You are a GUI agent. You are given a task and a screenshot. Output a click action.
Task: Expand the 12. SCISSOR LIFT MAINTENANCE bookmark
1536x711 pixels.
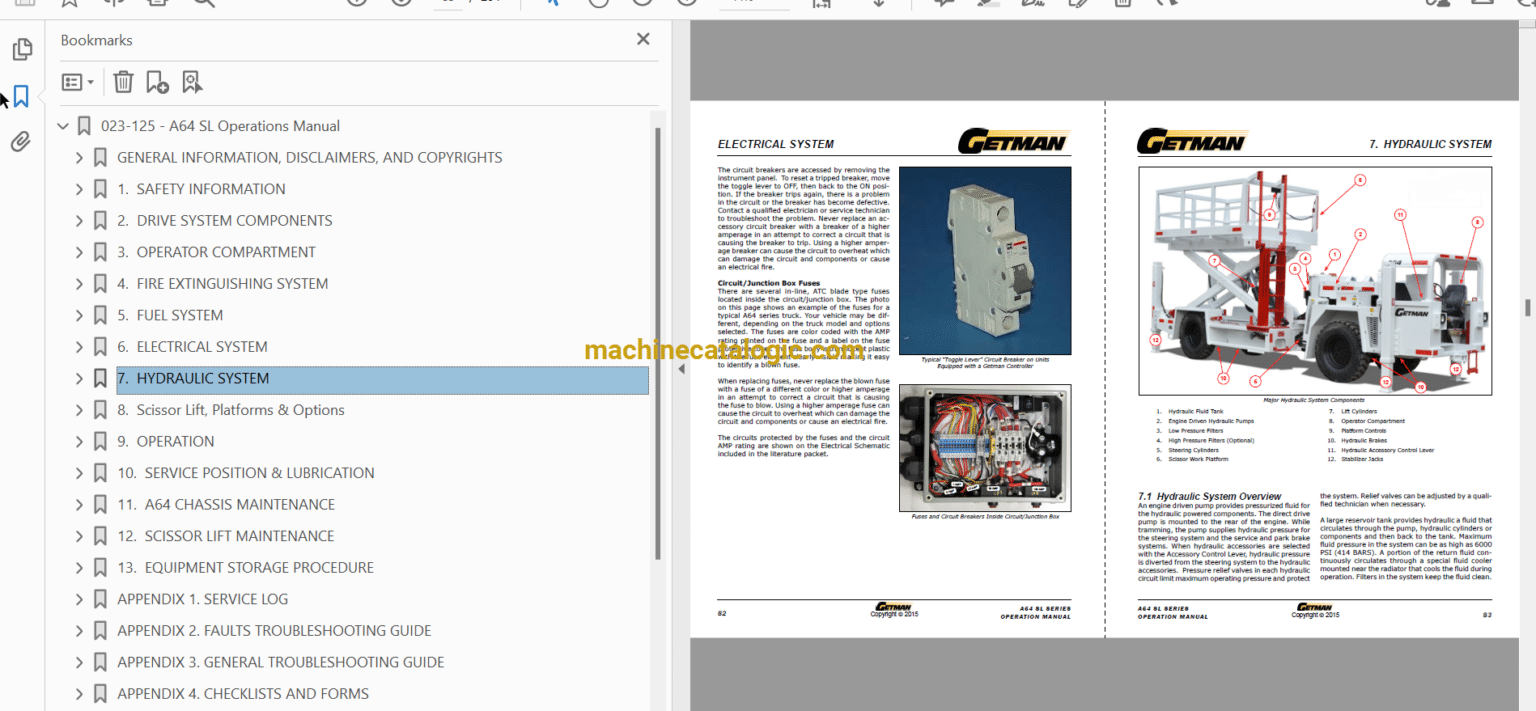click(x=80, y=536)
